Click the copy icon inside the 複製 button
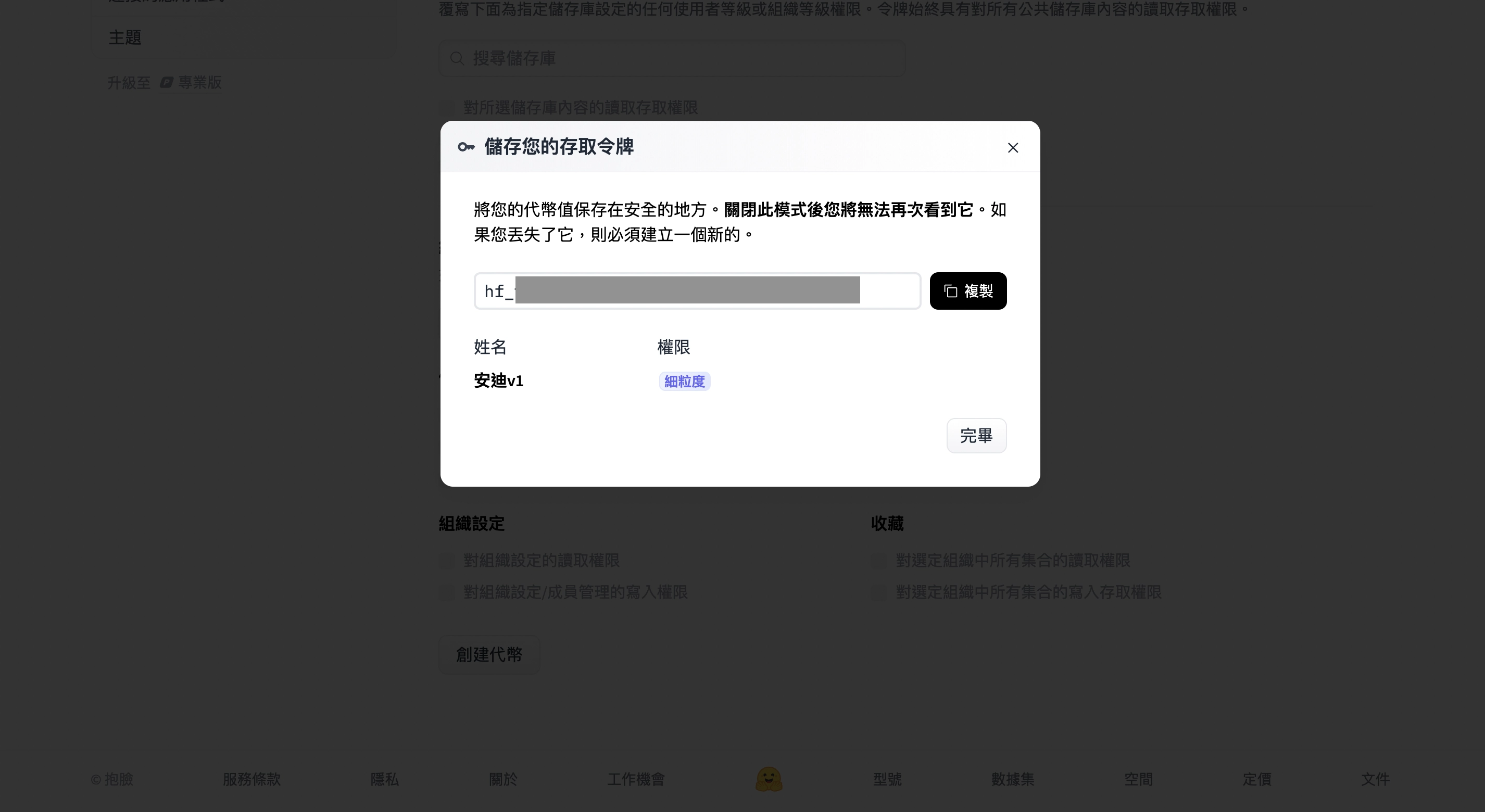The width and height of the screenshot is (1485, 812). pos(951,291)
